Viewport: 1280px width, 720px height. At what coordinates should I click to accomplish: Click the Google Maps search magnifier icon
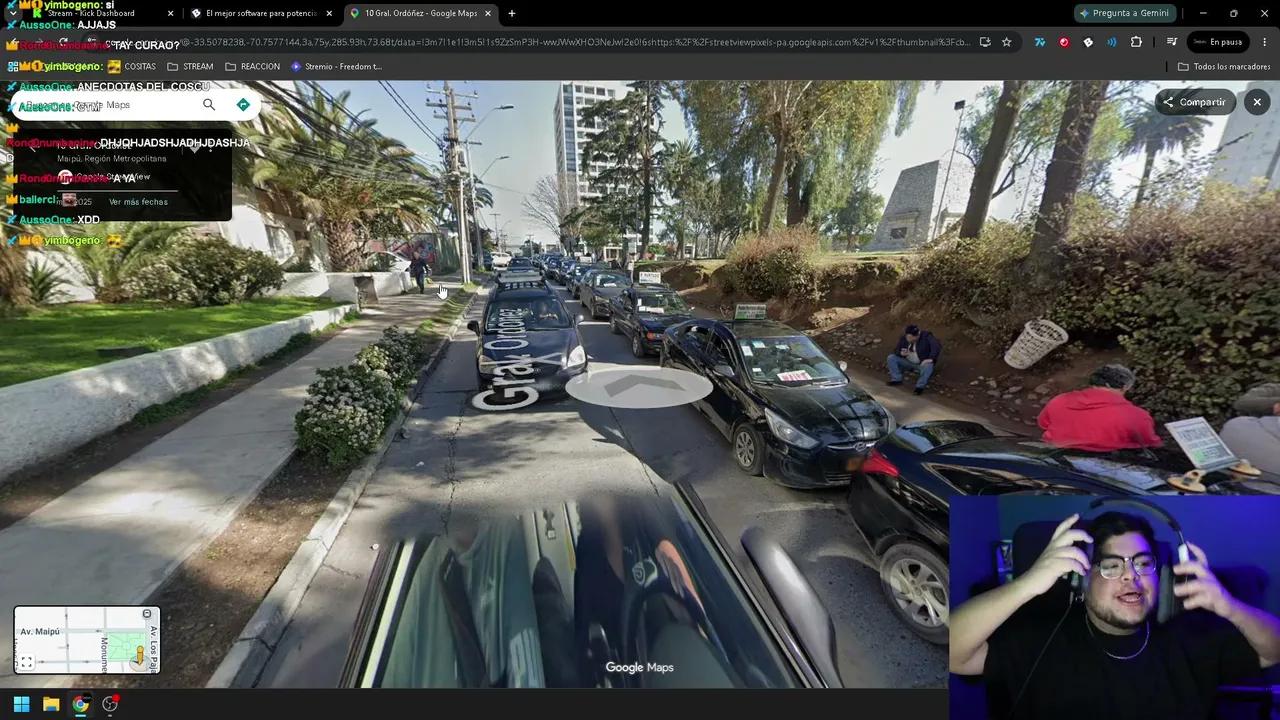coord(209,104)
